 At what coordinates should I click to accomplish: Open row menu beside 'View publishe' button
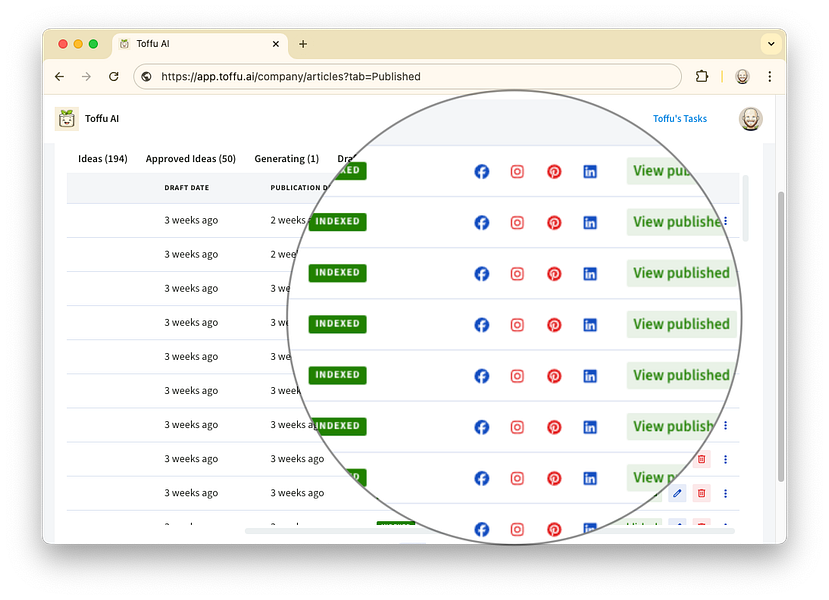725,221
